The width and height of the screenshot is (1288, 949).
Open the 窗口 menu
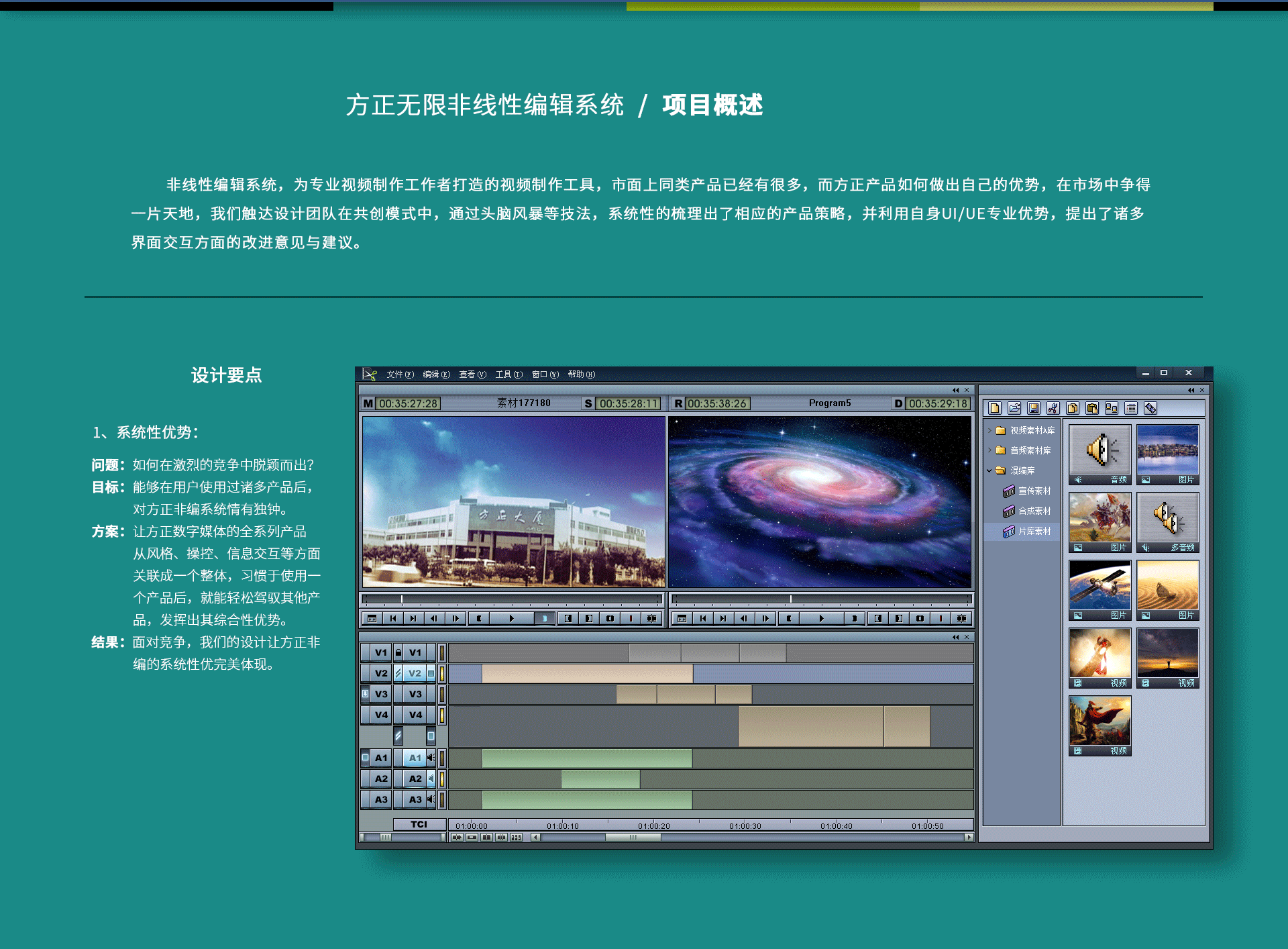pyautogui.click(x=545, y=374)
